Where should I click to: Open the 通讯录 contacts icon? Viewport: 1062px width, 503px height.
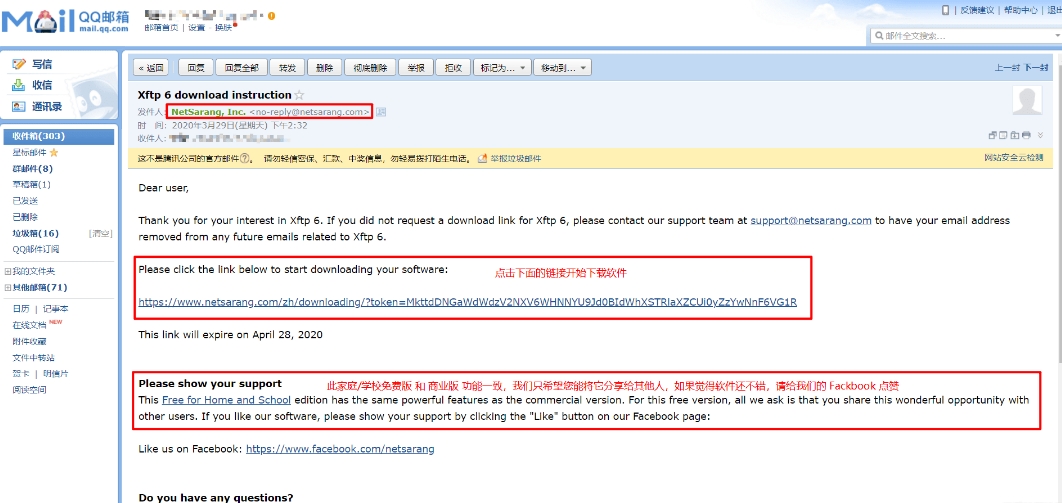tap(19, 106)
